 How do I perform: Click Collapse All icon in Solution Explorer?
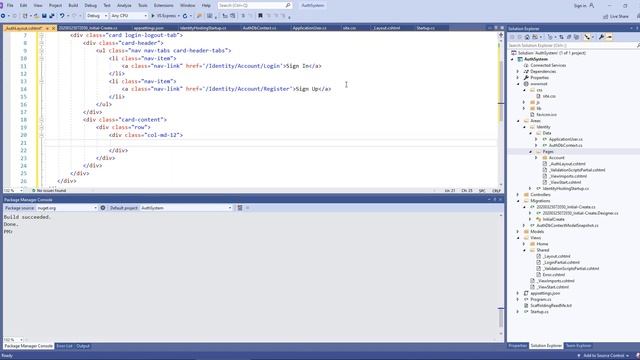pyautogui.click(x=569, y=37)
